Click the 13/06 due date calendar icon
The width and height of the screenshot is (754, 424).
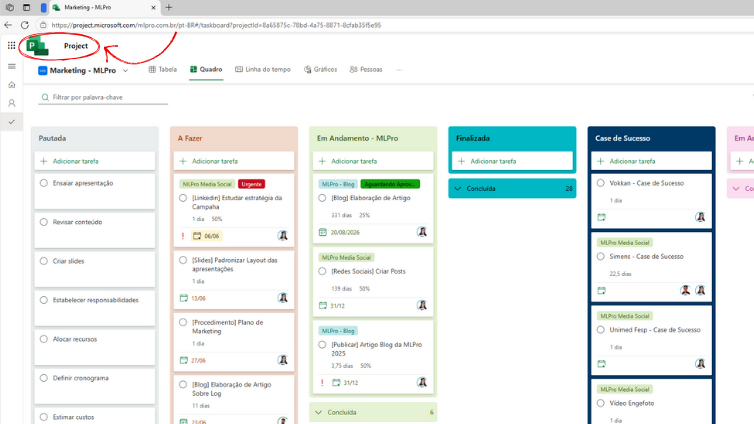coord(184,298)
